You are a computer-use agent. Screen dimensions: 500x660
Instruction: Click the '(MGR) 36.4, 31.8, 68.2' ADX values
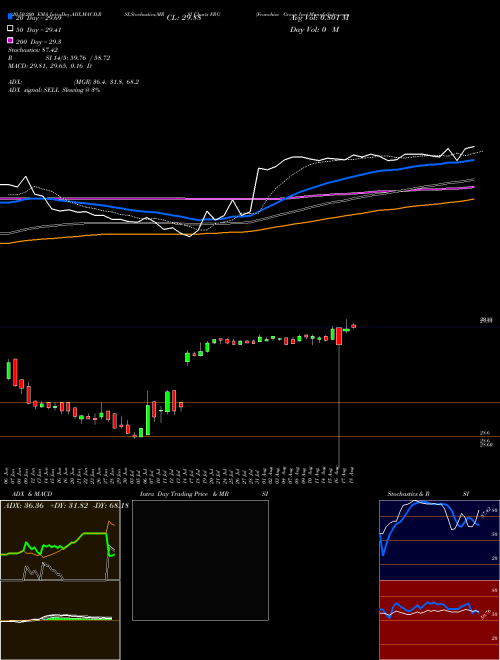106,82
